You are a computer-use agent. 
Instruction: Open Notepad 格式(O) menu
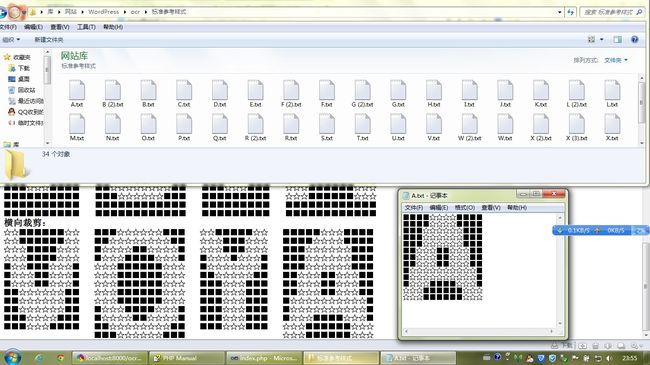(x=465, y=207)
